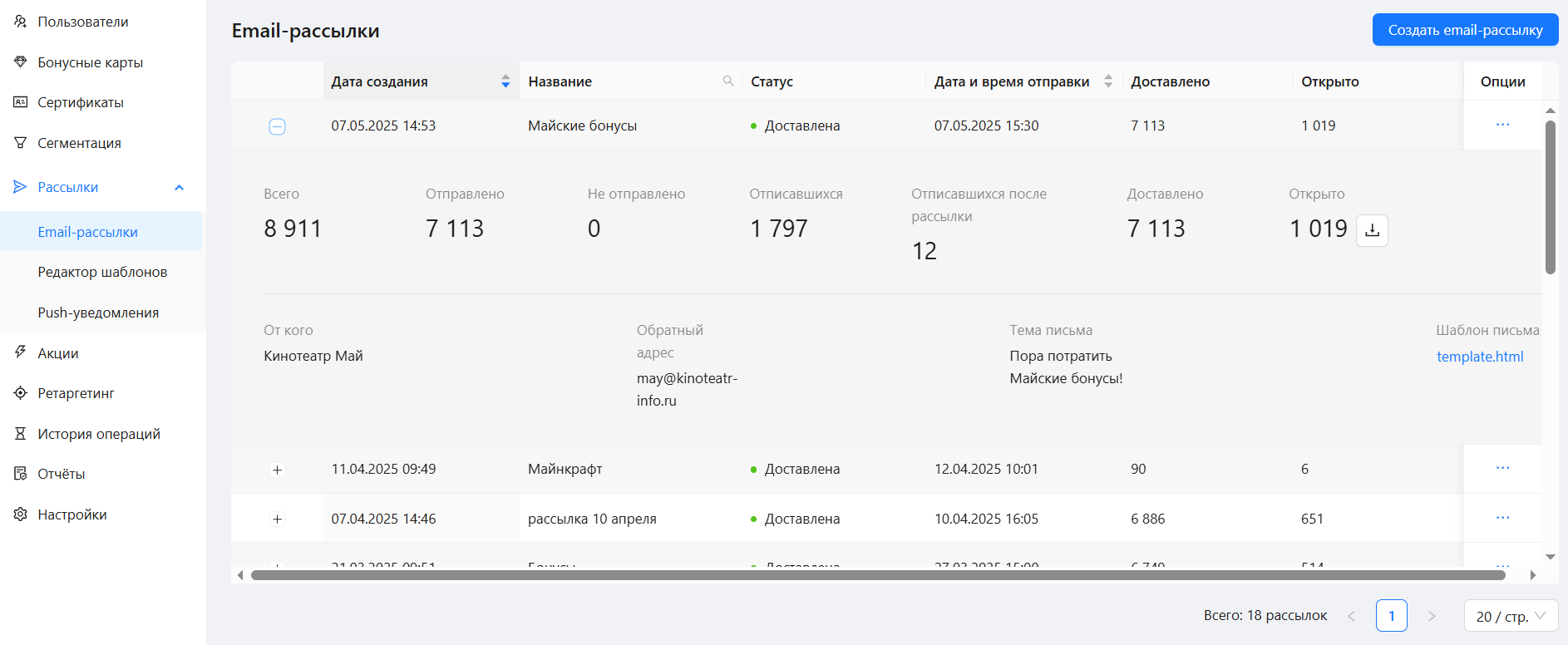
Task: Click the horizontal table scrollbar
Action: tap(878, 575)
